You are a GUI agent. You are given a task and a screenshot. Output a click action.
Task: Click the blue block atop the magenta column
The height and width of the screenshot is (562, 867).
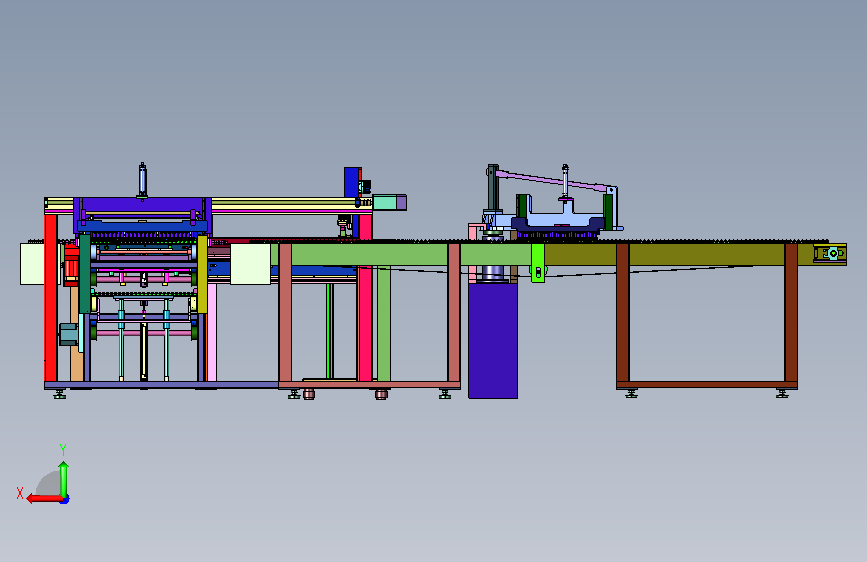click(352, 182)
